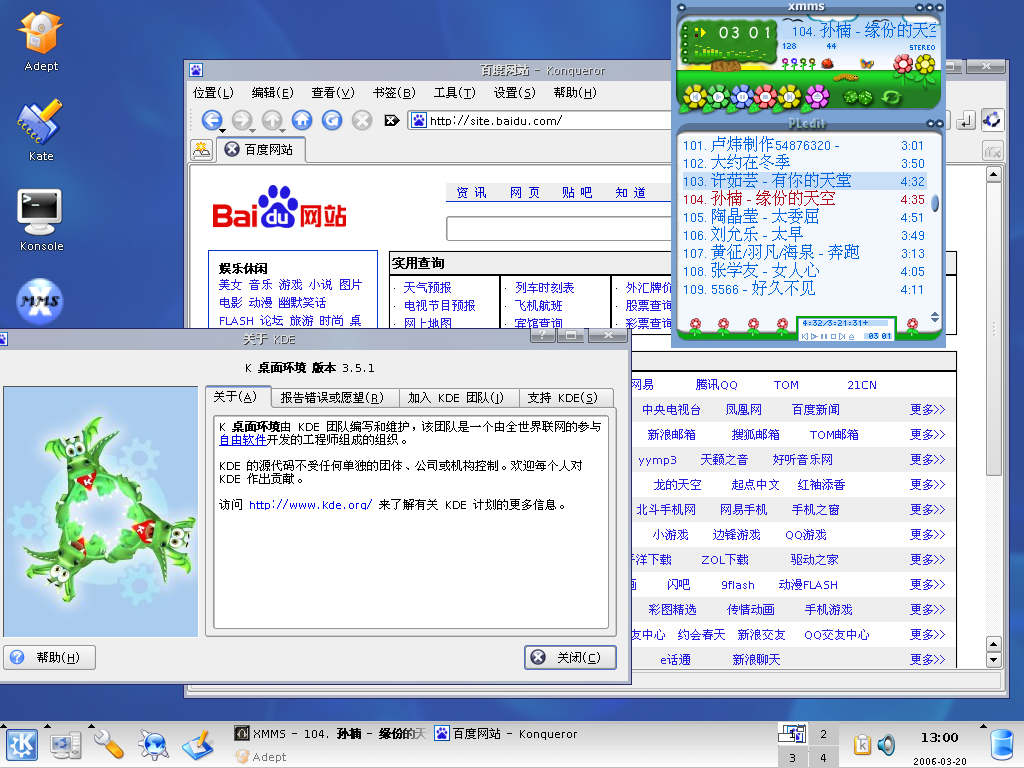
Task: Select playlist entry 105 陶晶莹 - 太委屈
Action: (804, 217)
